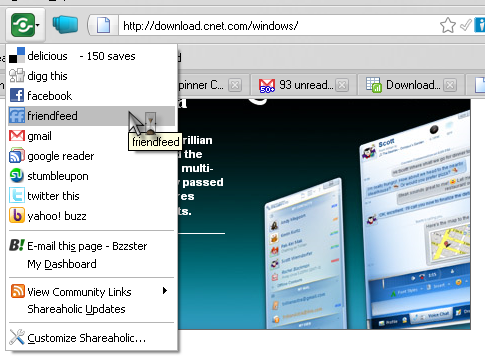The width and height of the screenshot is (485, 362).
Task: Click the yahoo buzz icon
Action: pyautogui.click(x=17, y=215)
